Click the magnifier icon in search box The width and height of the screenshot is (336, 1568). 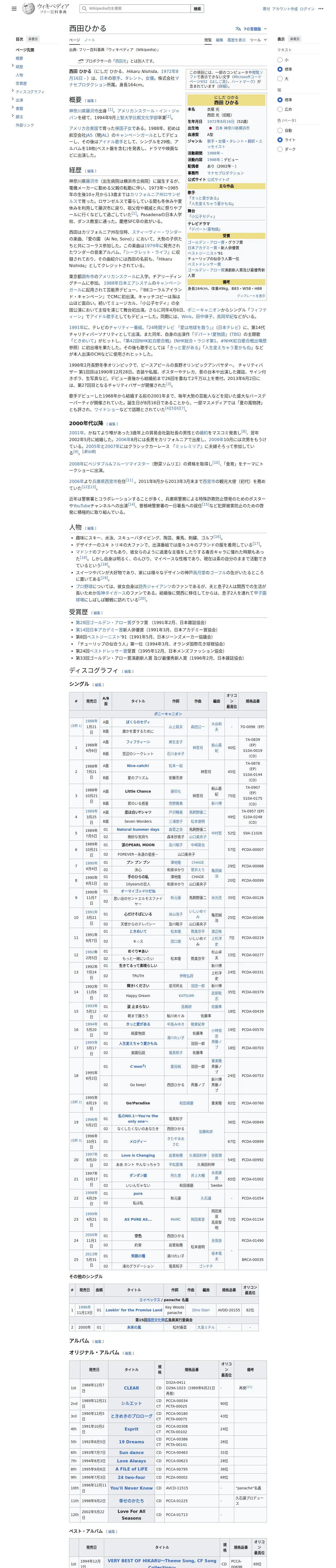point(85,9)
